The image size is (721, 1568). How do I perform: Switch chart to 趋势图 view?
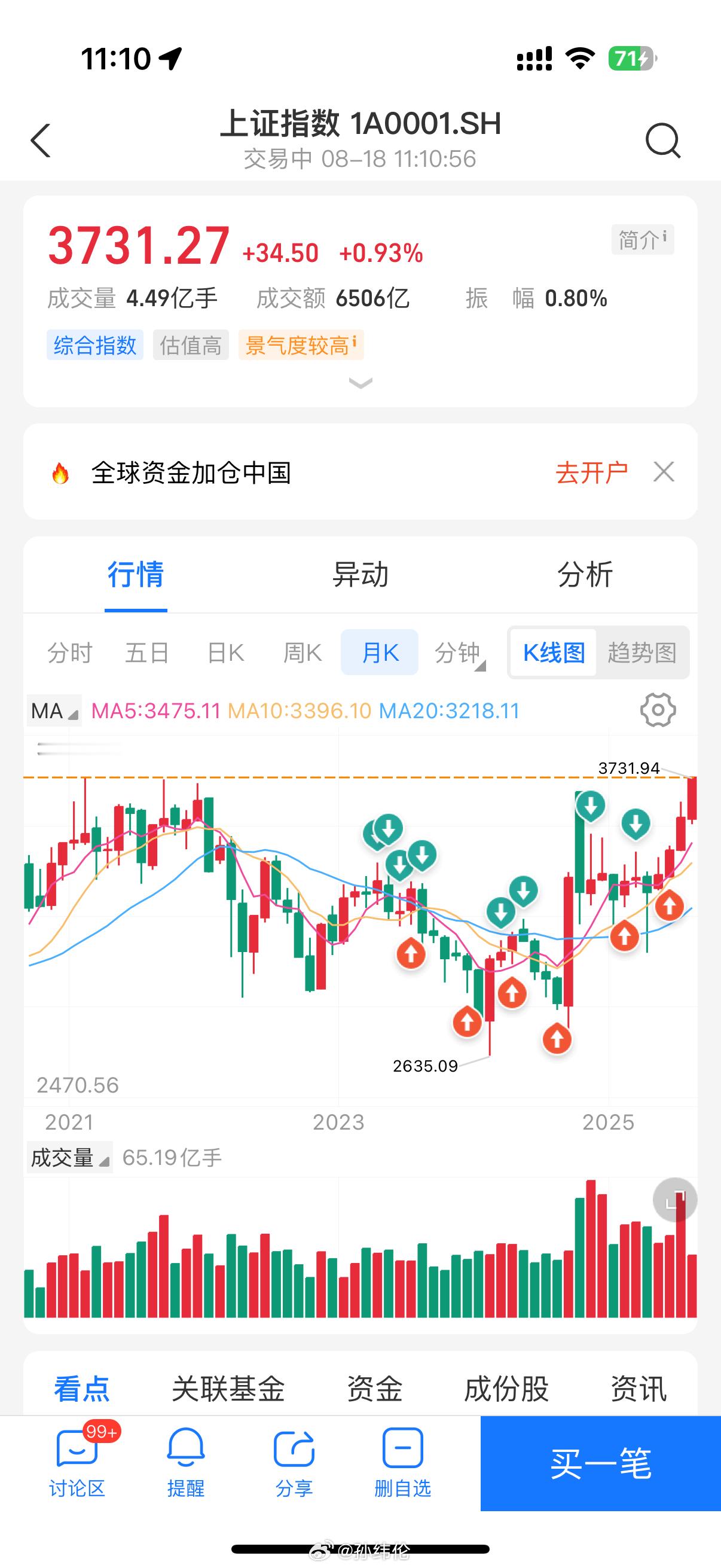(642, 652)
